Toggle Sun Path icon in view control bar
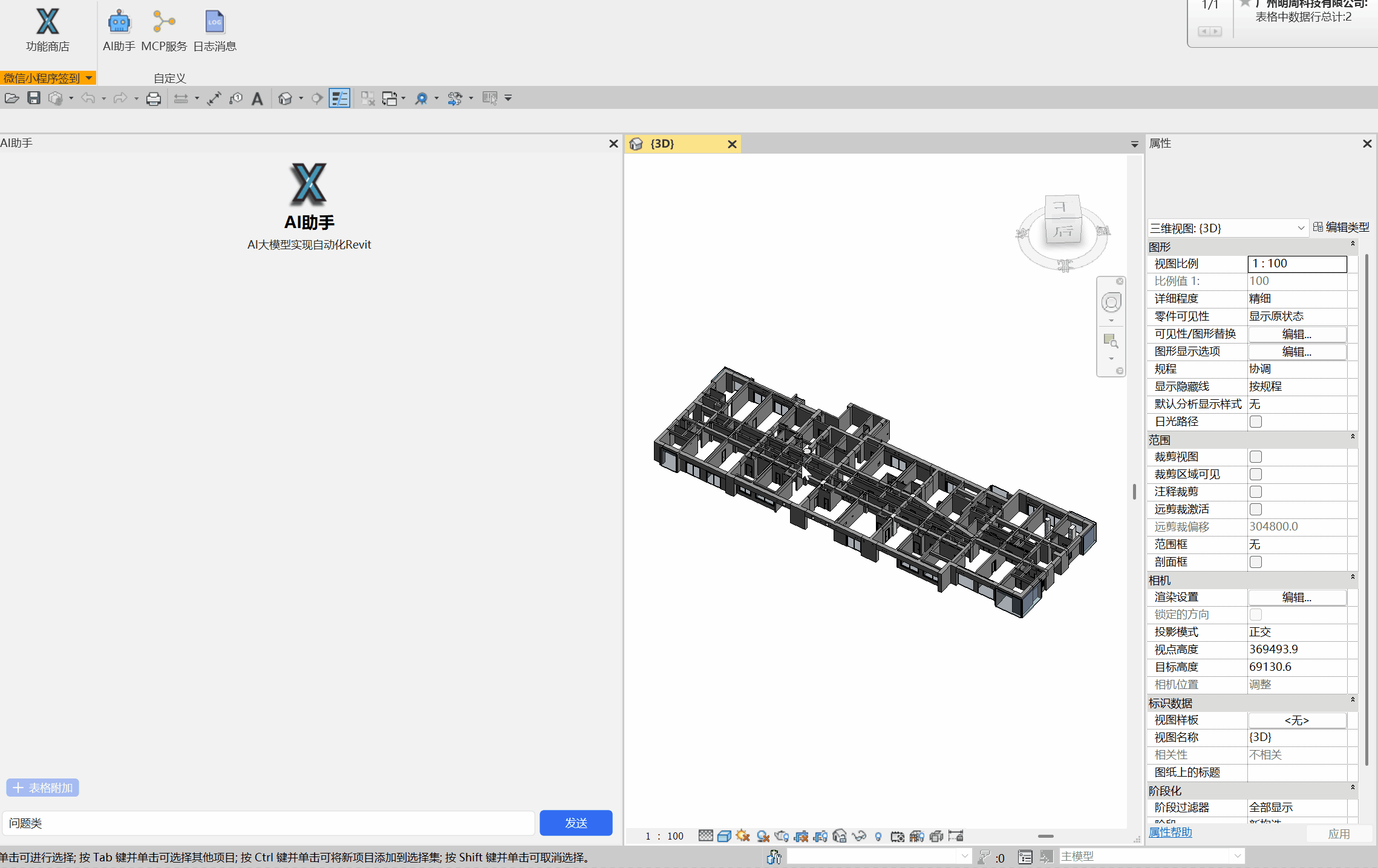This screenshot has height=868, width=1378. (743, 836)
